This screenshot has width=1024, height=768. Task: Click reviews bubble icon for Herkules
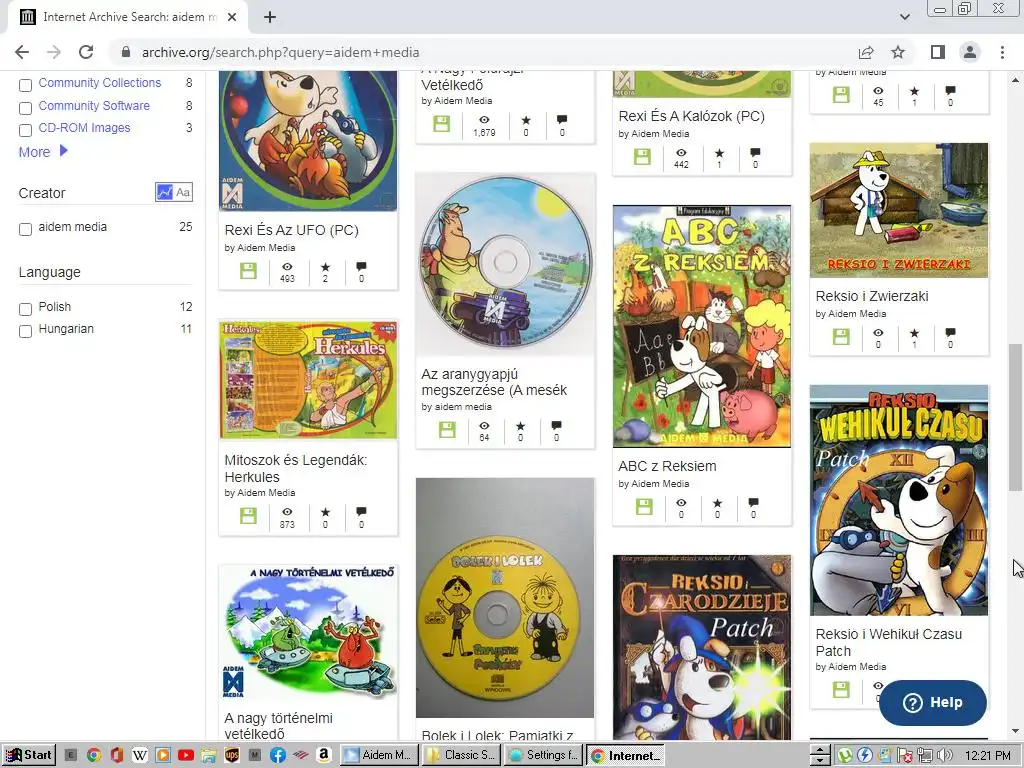click(x=361, y=511)
